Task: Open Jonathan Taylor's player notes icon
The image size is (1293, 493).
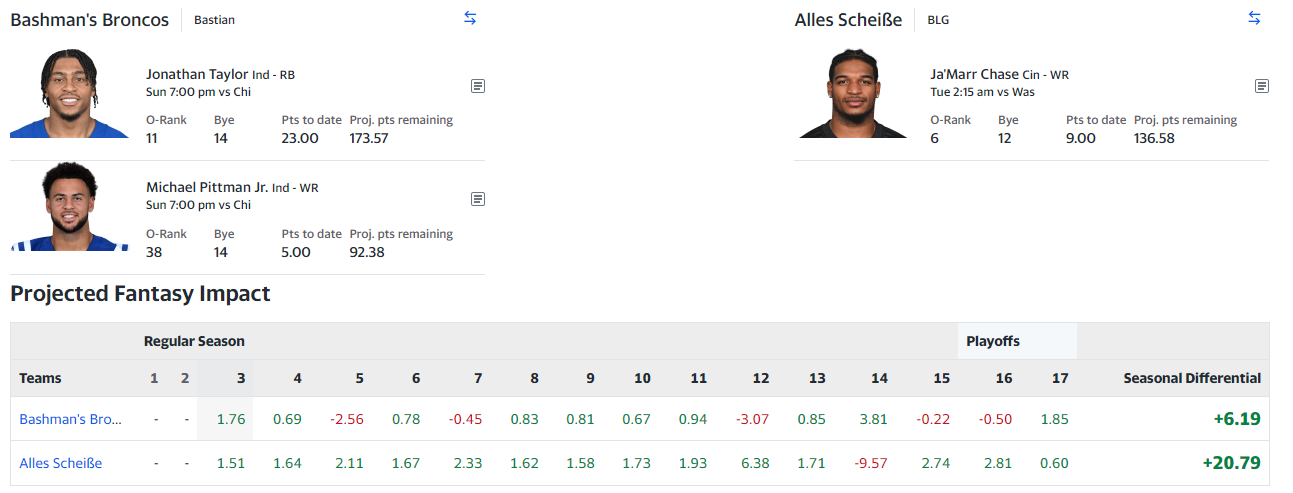Action: pos(478,86)
